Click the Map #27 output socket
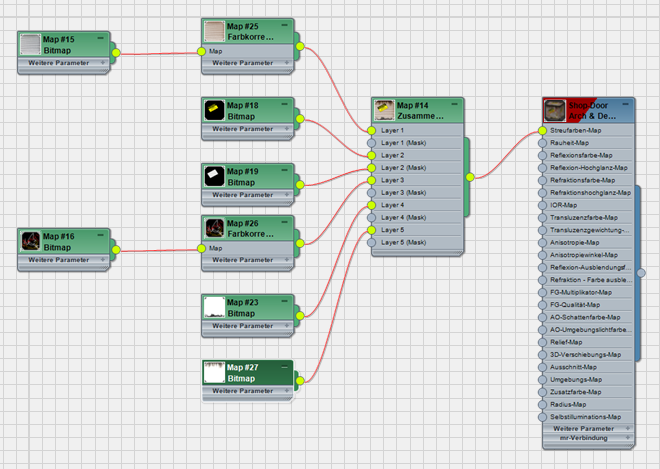Viewport: 660px width, 469px height. 300,381
